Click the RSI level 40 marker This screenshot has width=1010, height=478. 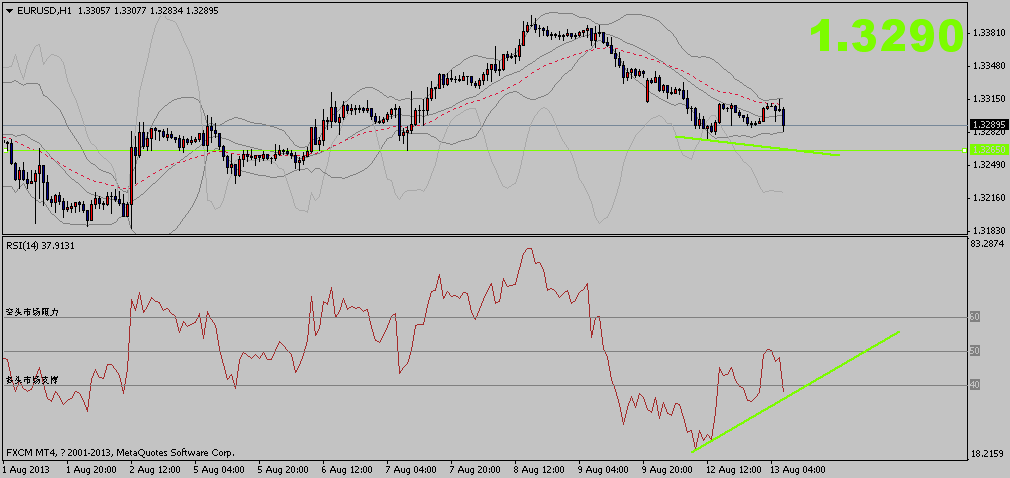(975, 385)
